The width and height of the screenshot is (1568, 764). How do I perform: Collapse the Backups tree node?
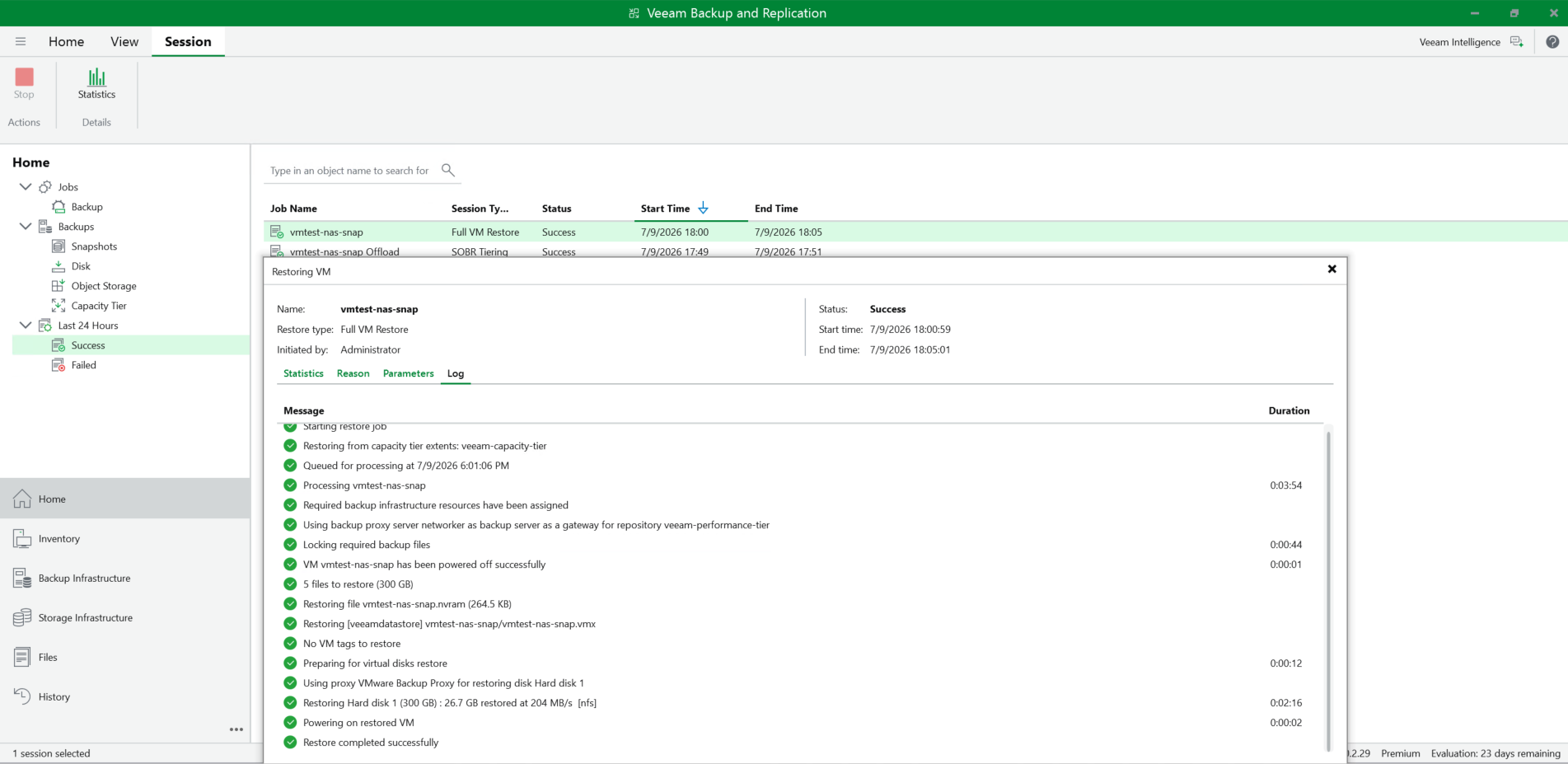[x=26, y=227]
